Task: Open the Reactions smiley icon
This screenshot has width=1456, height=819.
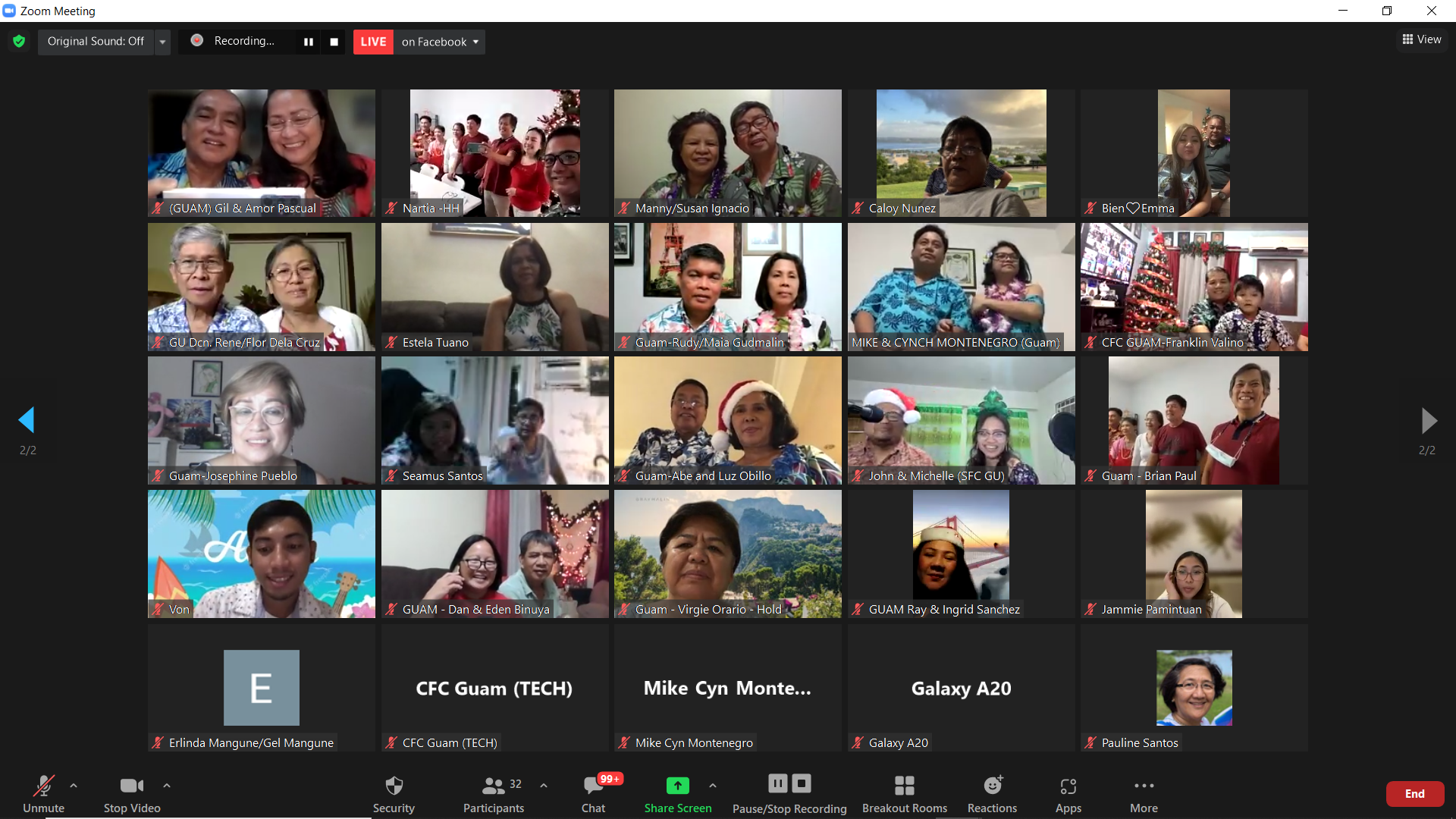Action: pyautogui.click(x=992, y=786)
